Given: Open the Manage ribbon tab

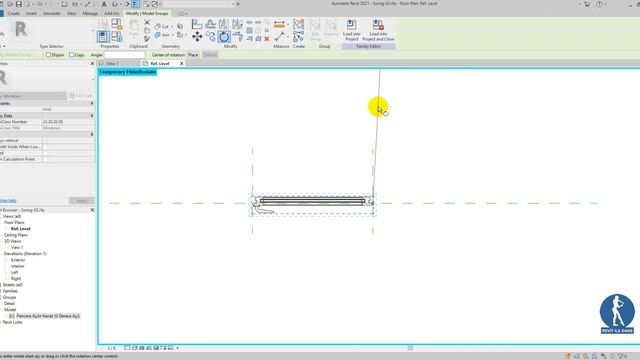Looking at the screenshot, I should coord(90,13).
